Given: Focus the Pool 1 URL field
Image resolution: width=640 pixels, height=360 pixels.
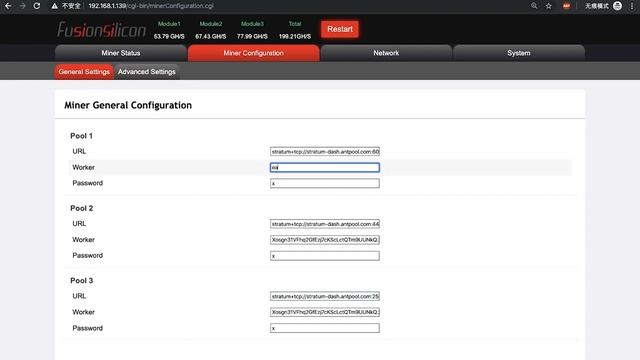Looking at the screenshot, I should (x=324, y=151).
